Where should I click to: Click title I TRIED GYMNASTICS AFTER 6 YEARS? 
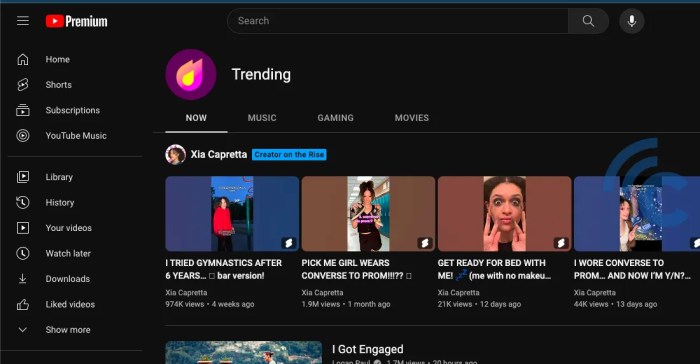(x=224, y=269)
